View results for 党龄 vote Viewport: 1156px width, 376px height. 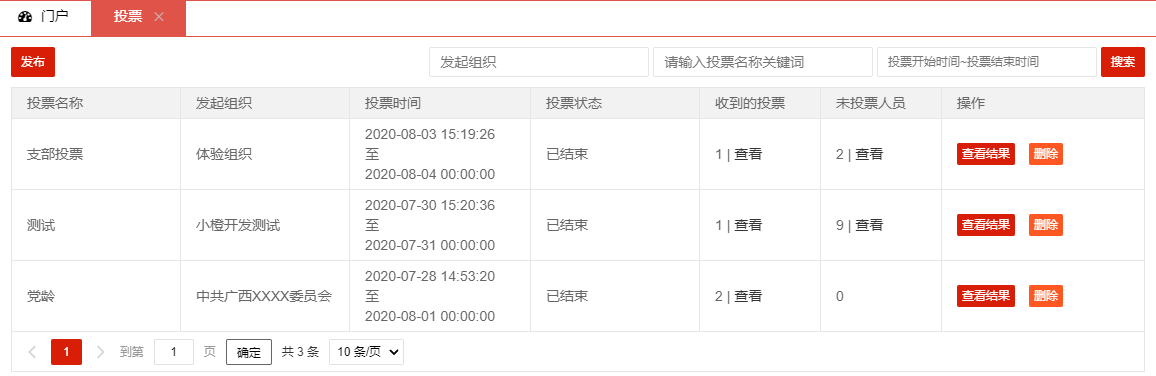click(x=986, y=296)
